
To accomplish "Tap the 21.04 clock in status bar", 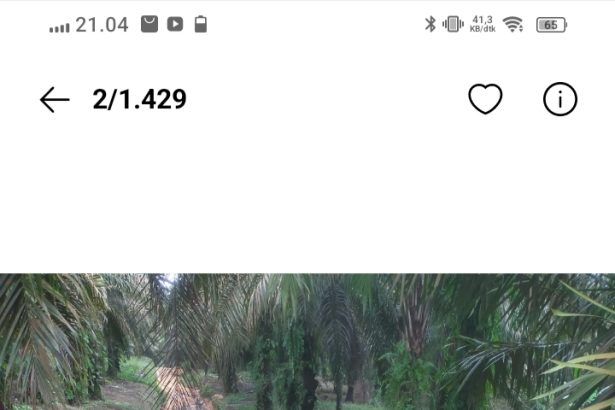I will (102, 25).
